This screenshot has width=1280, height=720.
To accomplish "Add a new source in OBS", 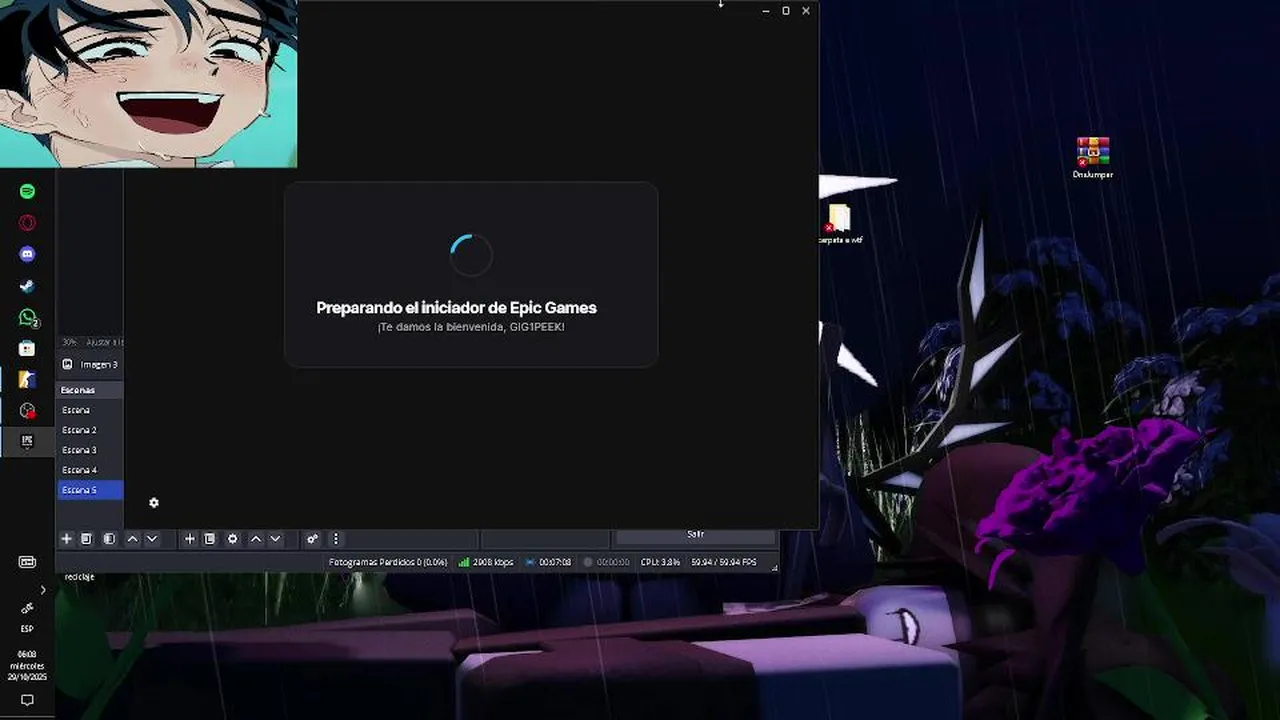I will pos(189,539).
